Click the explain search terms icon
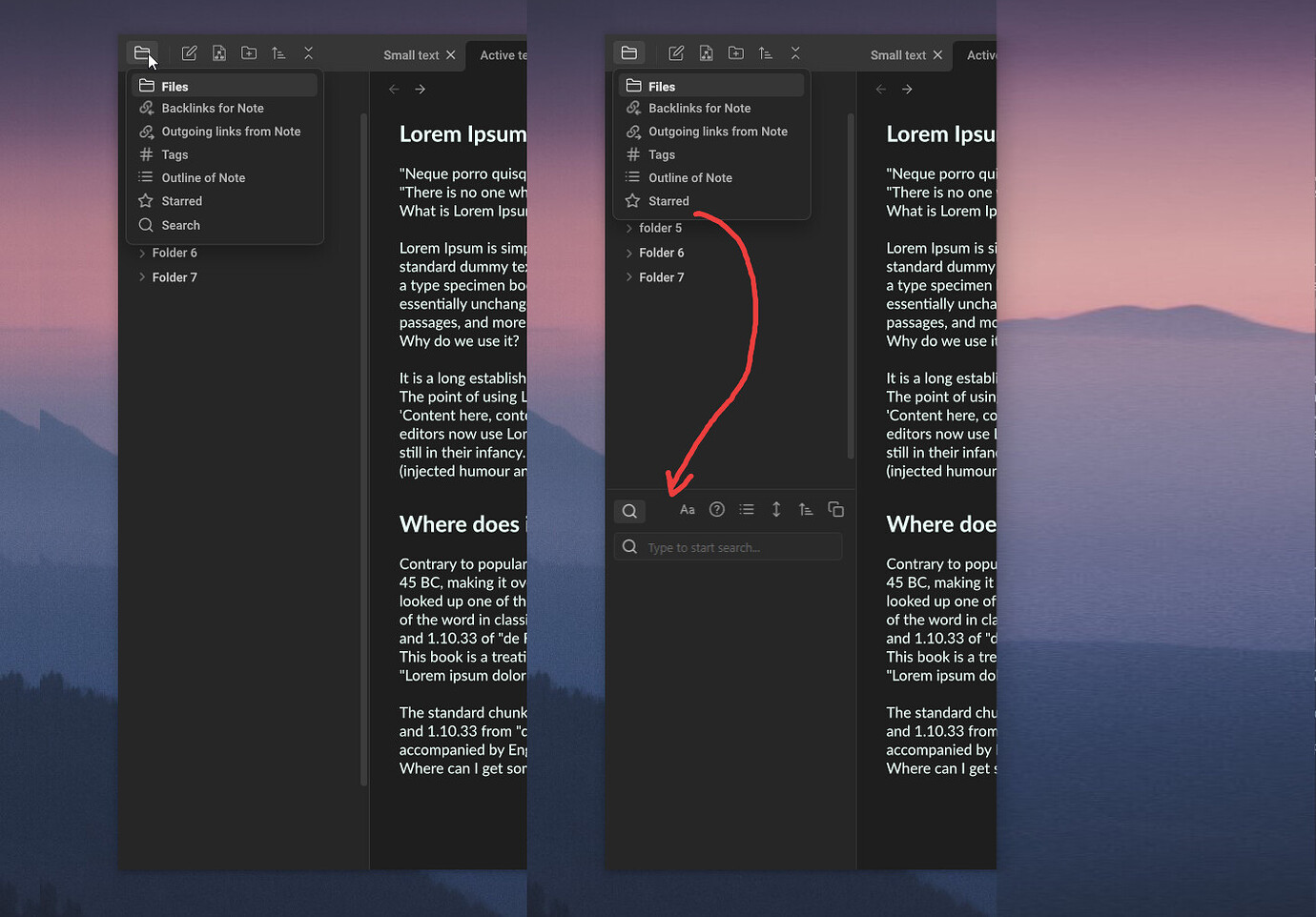 pos(716,509)
